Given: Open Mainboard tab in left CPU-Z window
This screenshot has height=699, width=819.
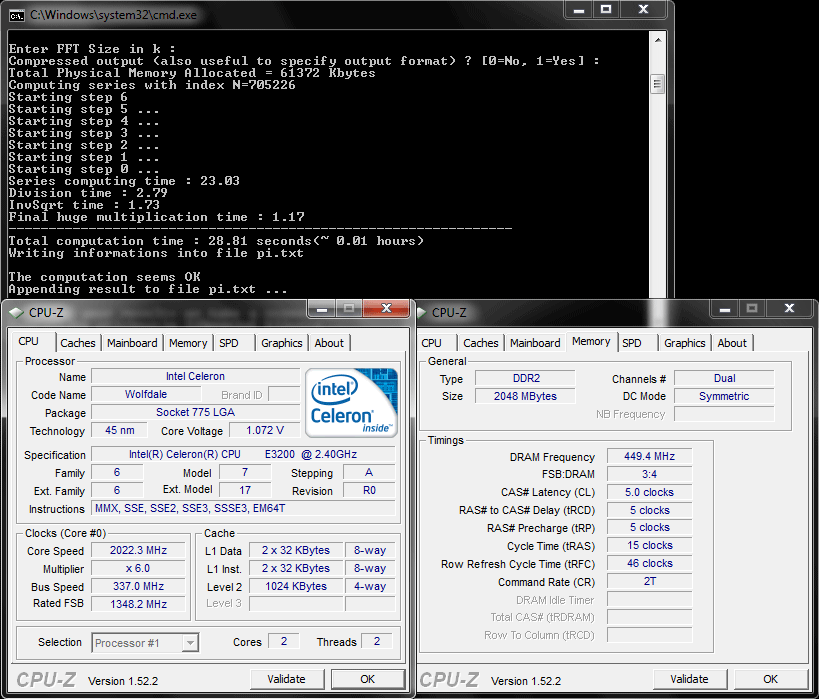Looking at the screenshot, I should click(x=132, y=343).
